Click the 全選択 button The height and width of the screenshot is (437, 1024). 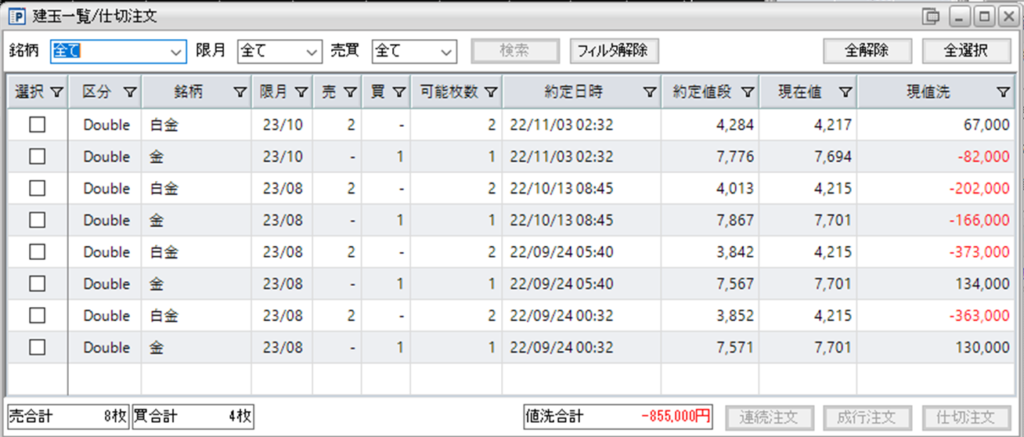[966, 51]
